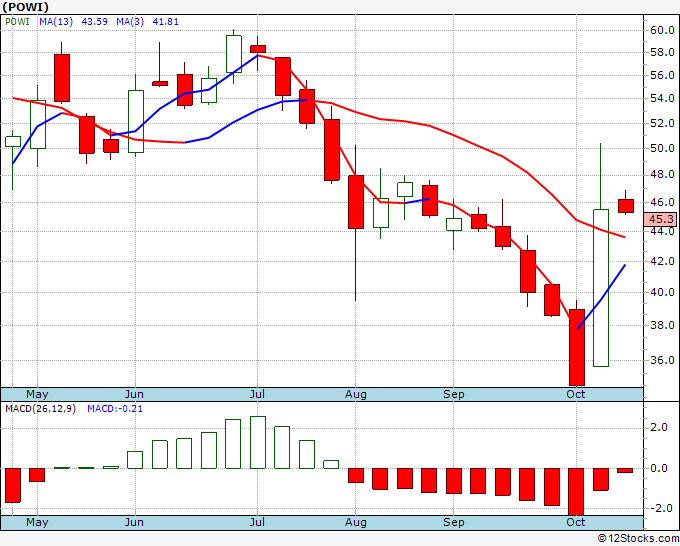680x546 pixels.
Task: Click the tall green October candlestick body
Action: pyautogui.click(x=601, y=288)
